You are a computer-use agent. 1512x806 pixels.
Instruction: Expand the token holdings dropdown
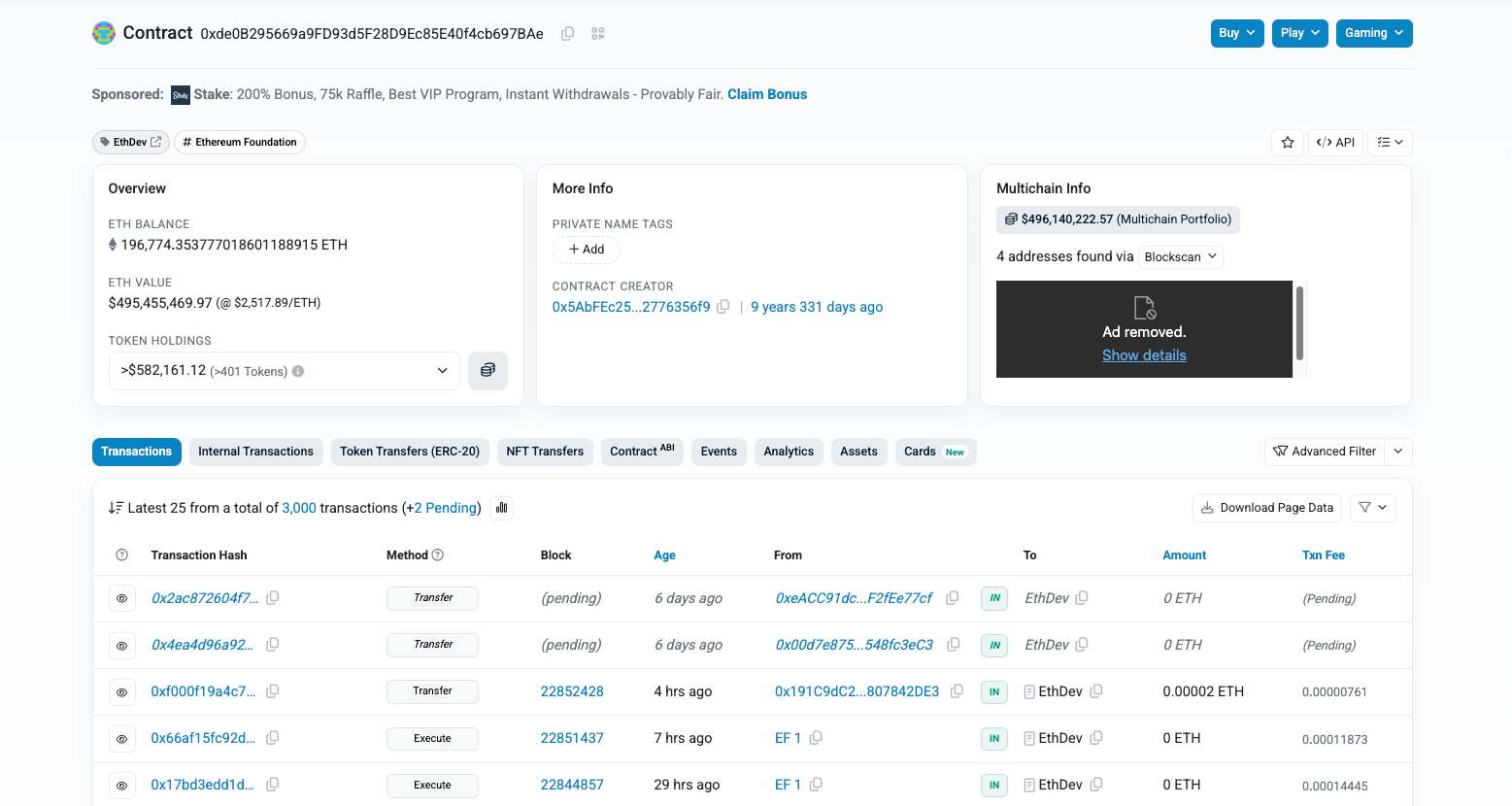(x=285, y=371)
